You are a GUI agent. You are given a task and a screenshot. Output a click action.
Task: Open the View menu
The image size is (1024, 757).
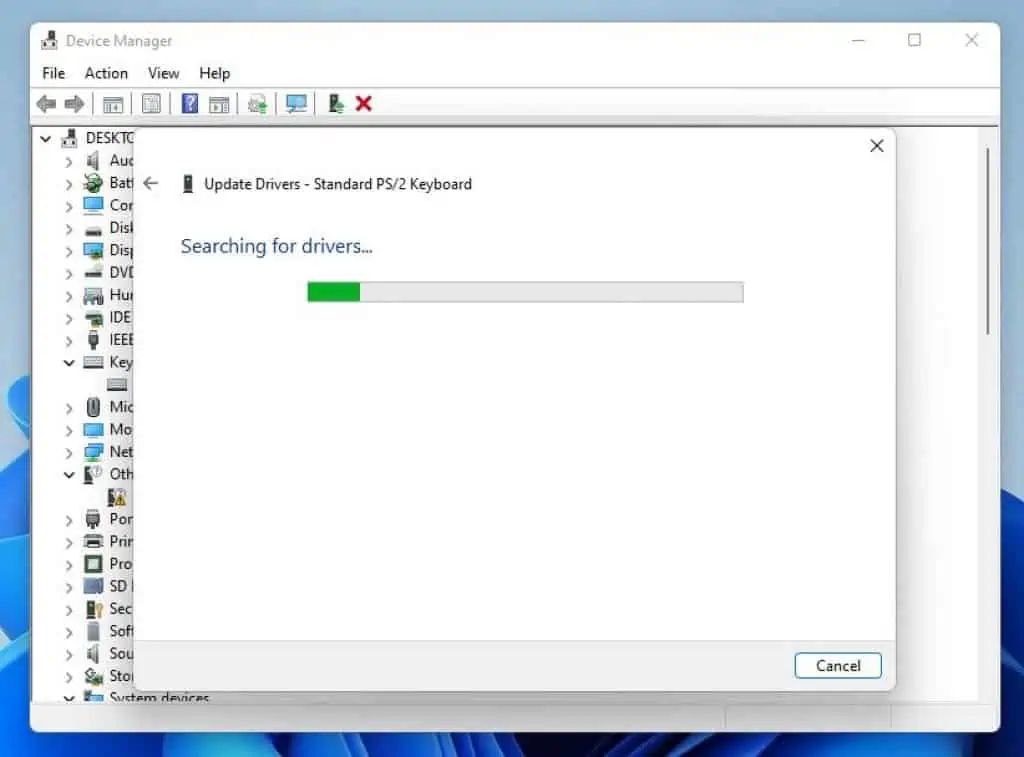point(163,73)
